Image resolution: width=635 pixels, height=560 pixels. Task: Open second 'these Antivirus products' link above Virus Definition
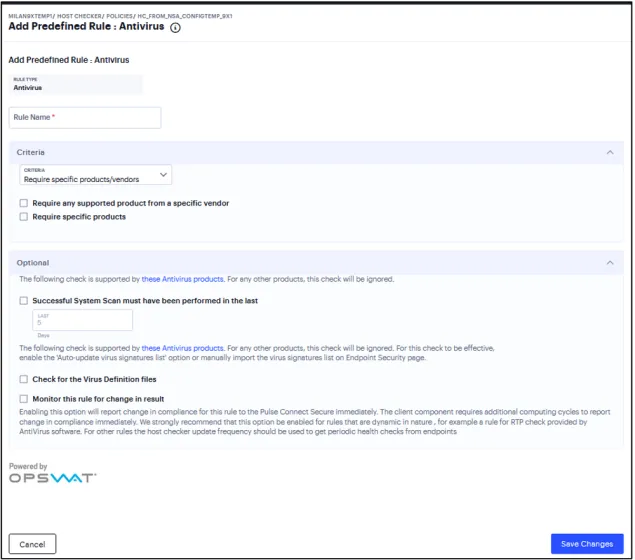click(x=182, y=348)
